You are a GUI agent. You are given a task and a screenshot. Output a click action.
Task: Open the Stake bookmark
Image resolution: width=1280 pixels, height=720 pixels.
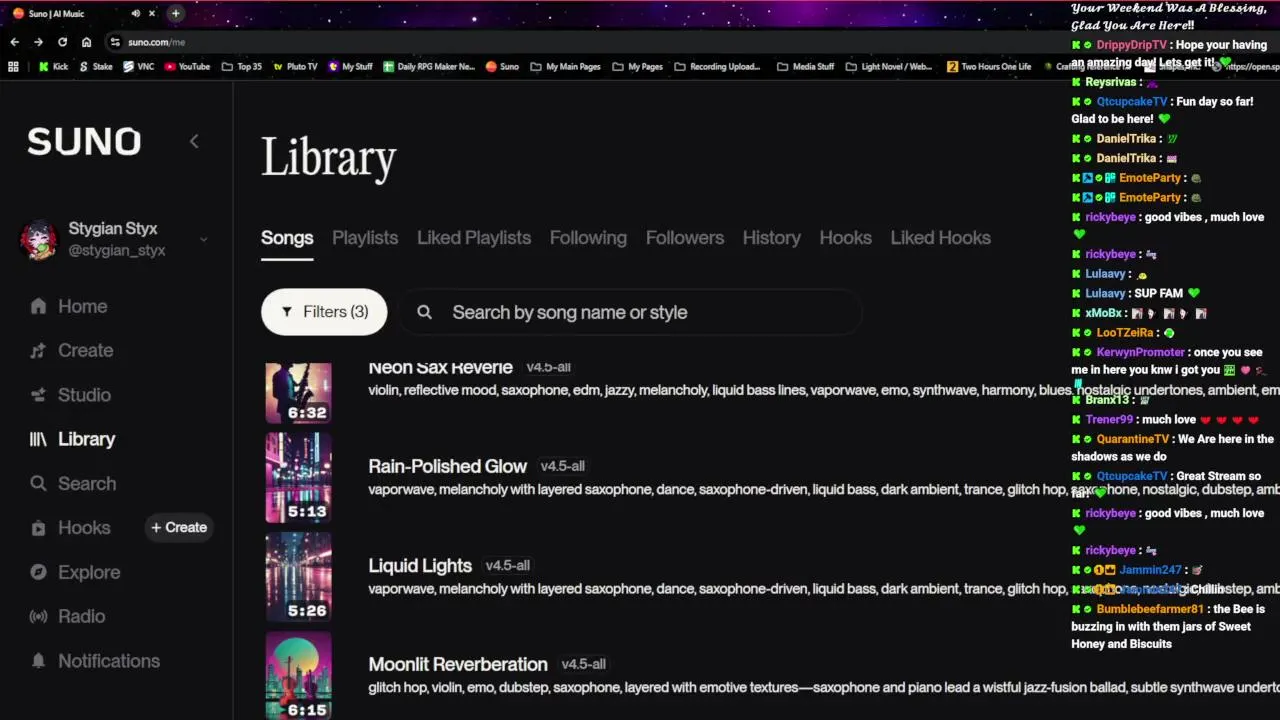[95, 67]
